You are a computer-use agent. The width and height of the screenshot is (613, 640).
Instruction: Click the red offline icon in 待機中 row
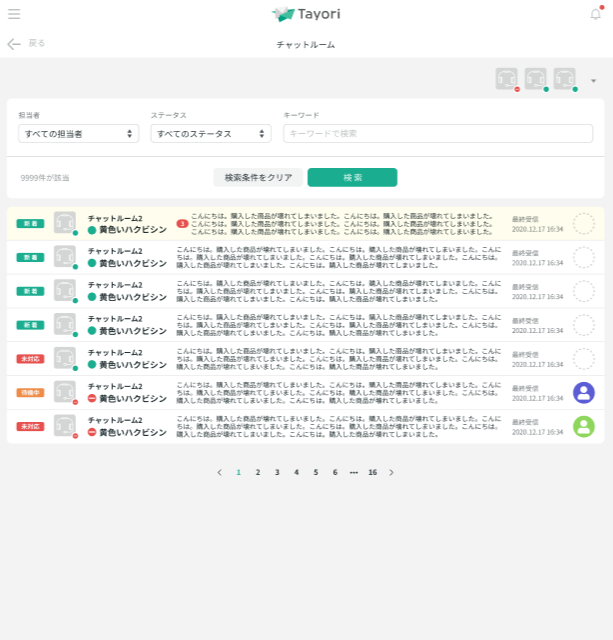click(x=92, y=398)
